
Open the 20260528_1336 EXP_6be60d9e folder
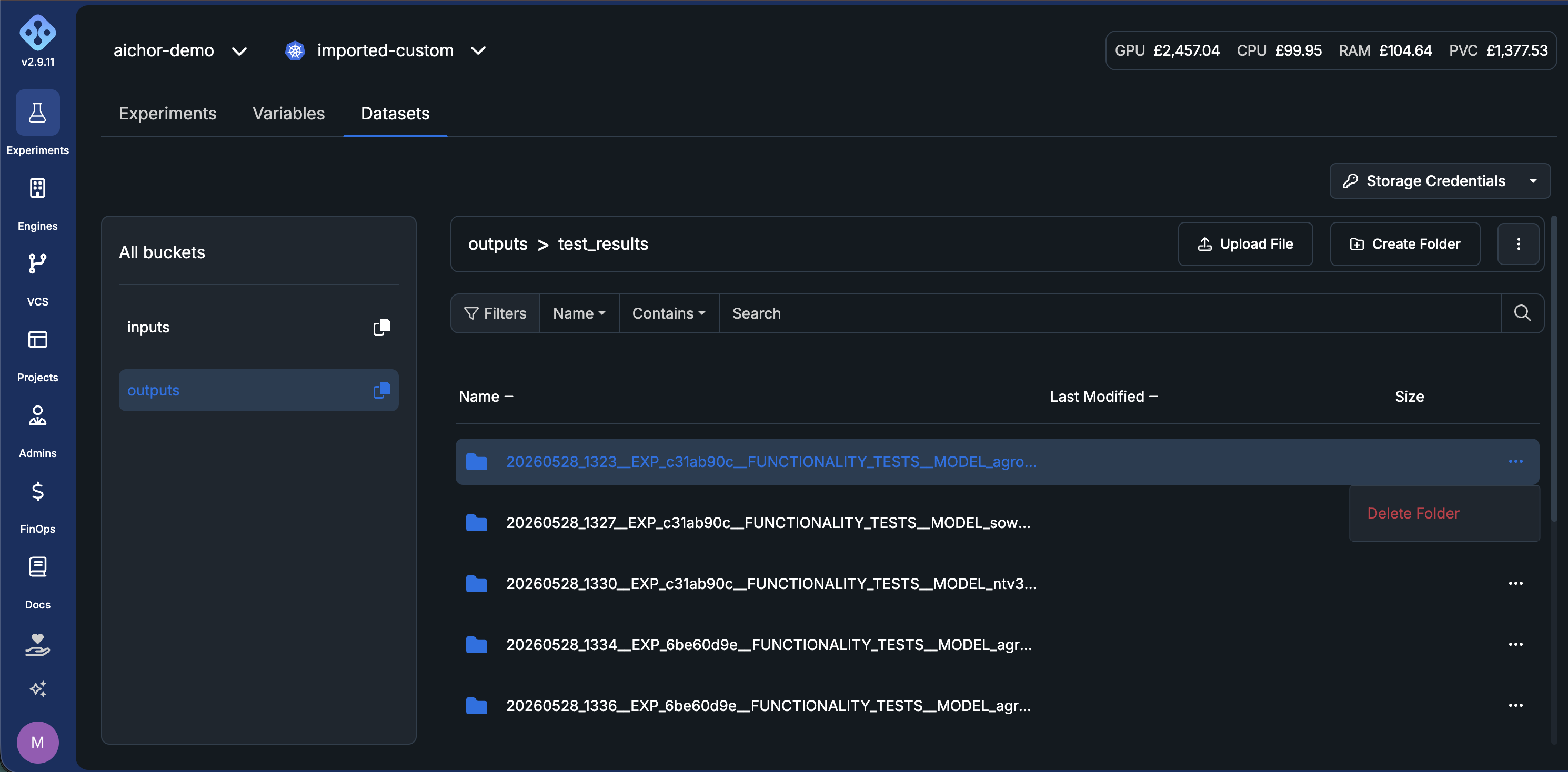[x=768, y=705]
